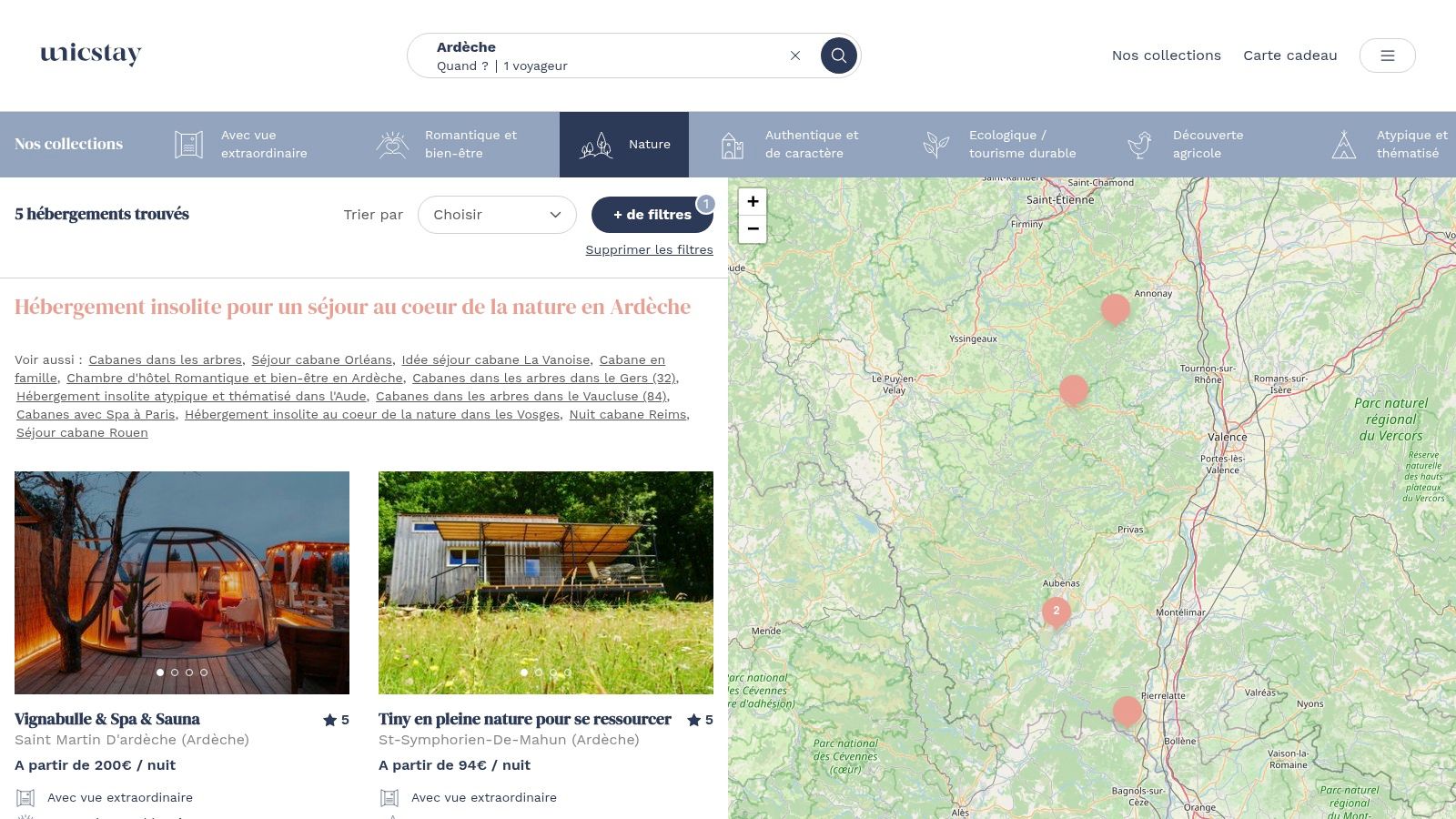Open Carte cadeau page

(x=1289, y=56)
